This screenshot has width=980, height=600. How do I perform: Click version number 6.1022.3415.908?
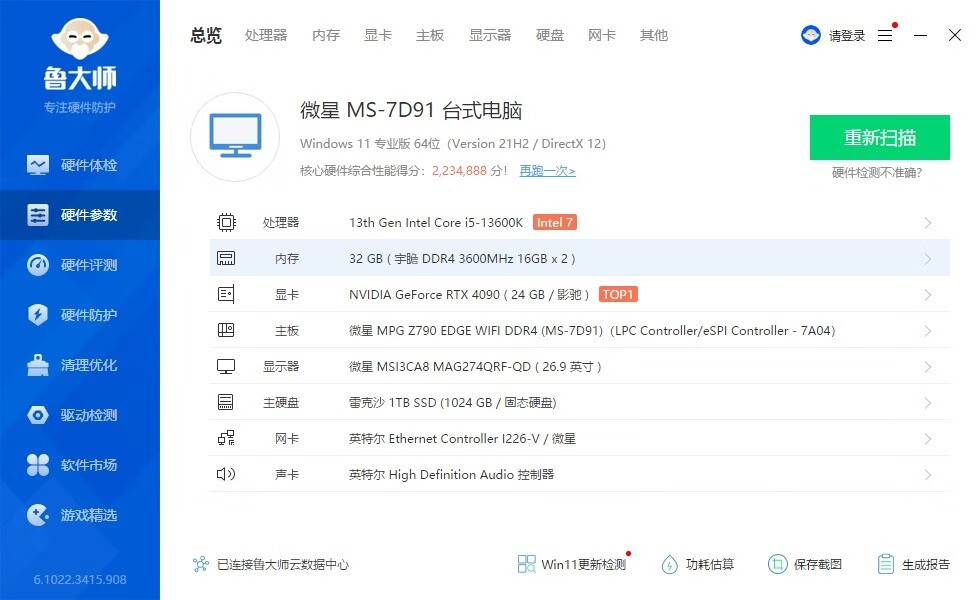click(x=80, y=579)
